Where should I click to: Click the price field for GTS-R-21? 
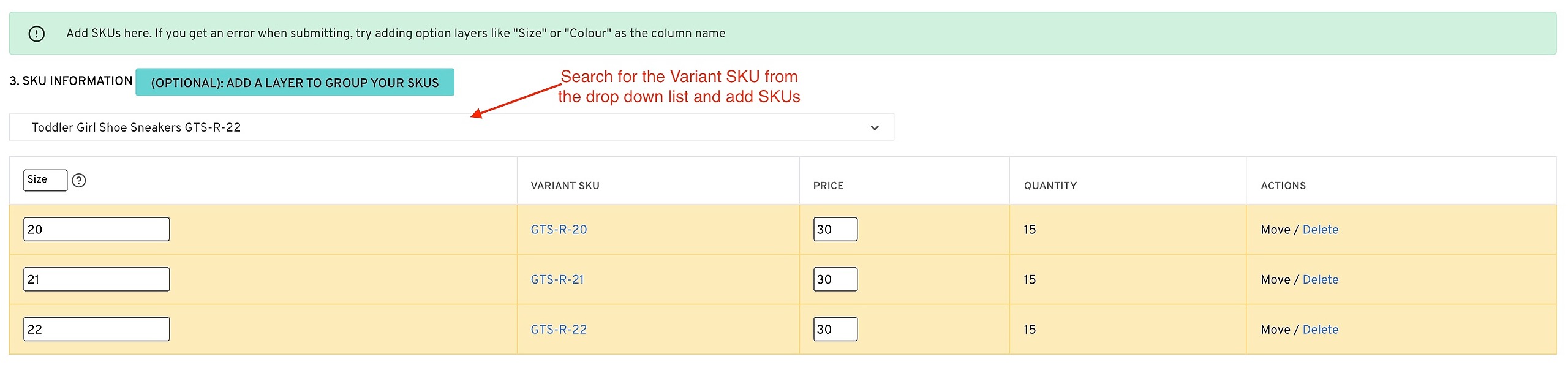pyautogui.click(x=835, y=279)
